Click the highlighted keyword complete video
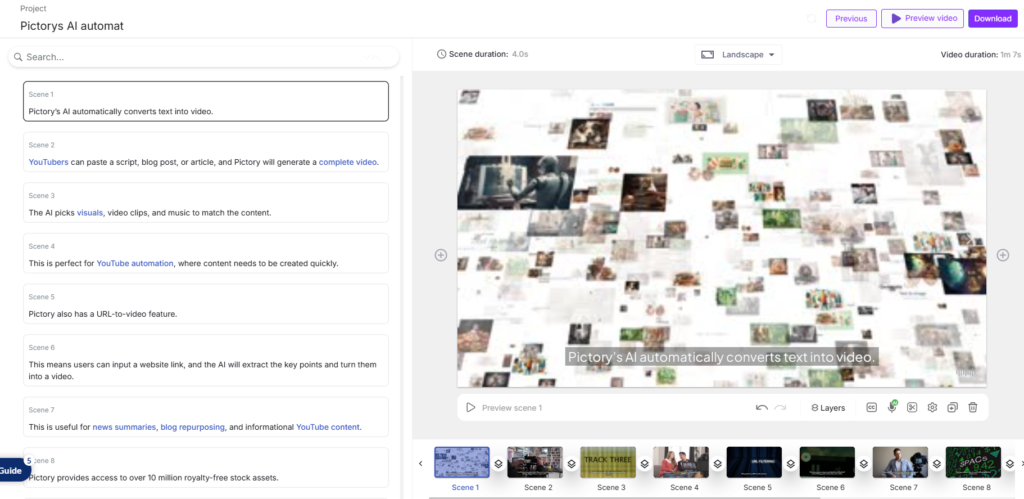The height and width of the screenshot is (499, 1024). coord(347,162)
